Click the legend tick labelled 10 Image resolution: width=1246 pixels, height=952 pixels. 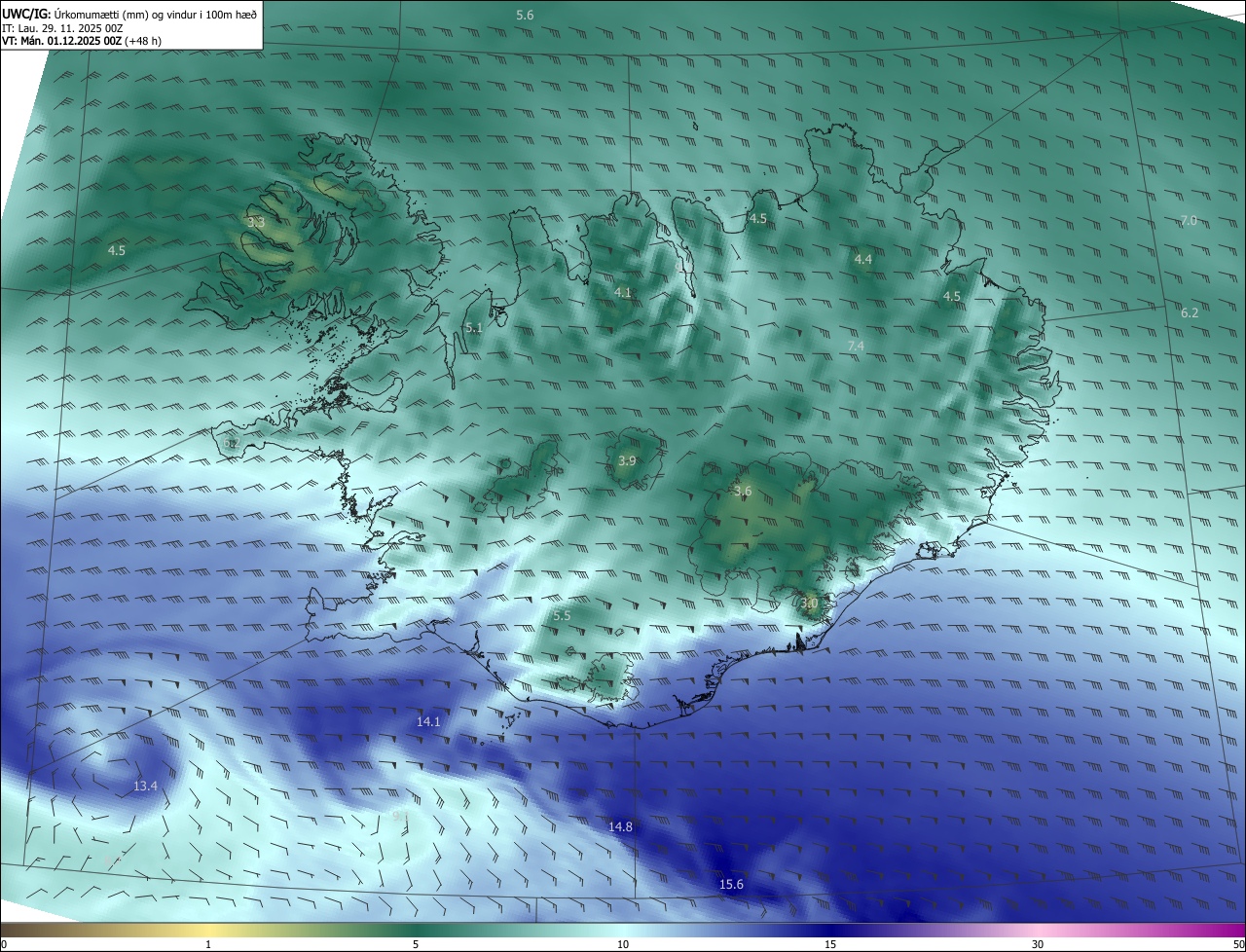click(x=623, y=945)
